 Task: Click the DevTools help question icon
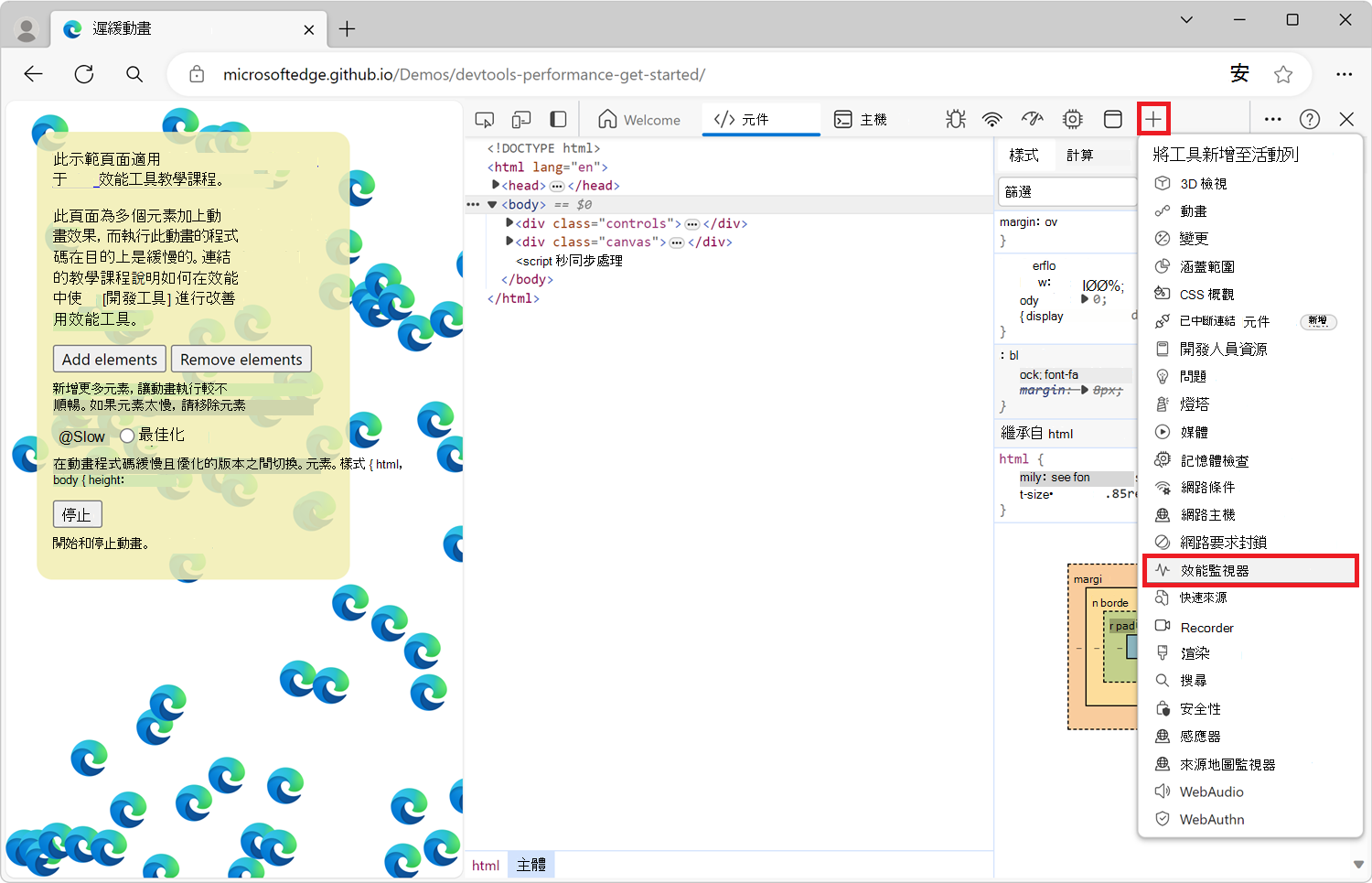pyautogui.click(x=1310, y=119)
